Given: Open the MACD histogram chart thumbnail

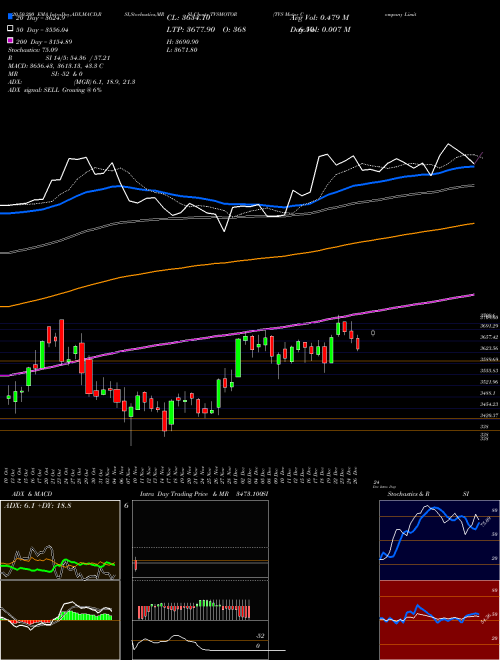Looking at the screenshot, I should pos(60,620).
